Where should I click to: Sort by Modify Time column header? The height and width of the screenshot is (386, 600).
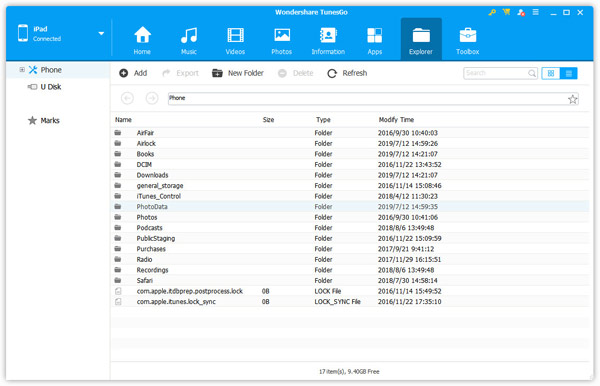tap(396, 120)
